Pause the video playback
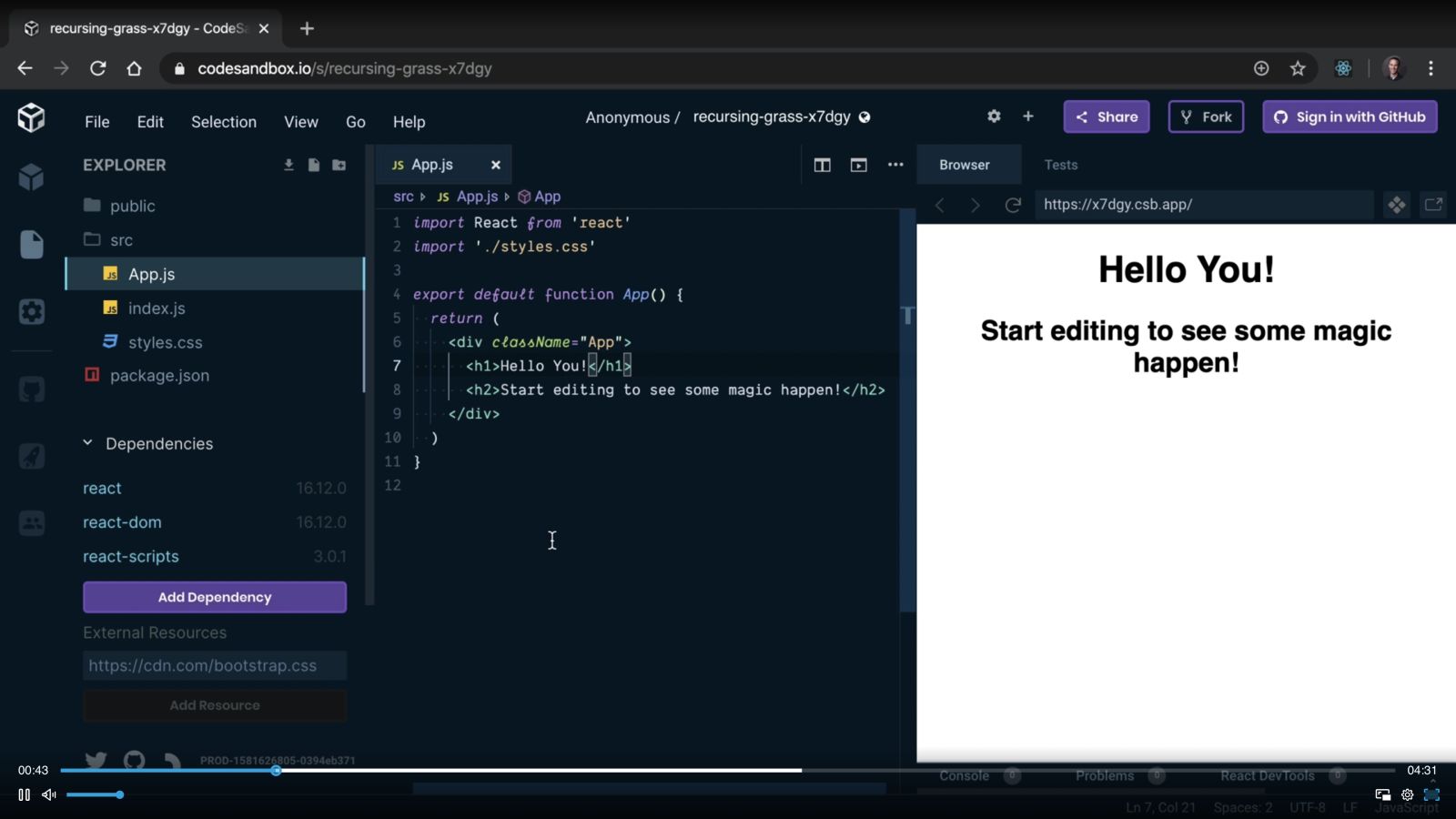The image size is (1456, 819). pyautogui.click(x=25, y=794)
